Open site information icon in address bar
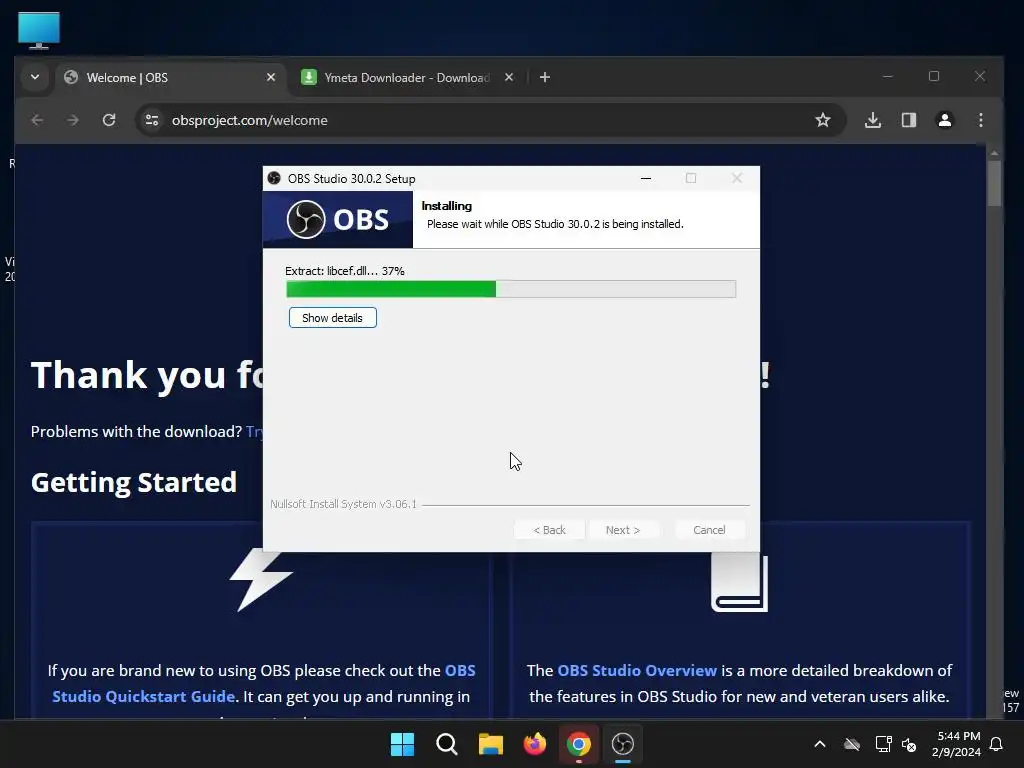1024x768 pixels. tap(152, 120)
